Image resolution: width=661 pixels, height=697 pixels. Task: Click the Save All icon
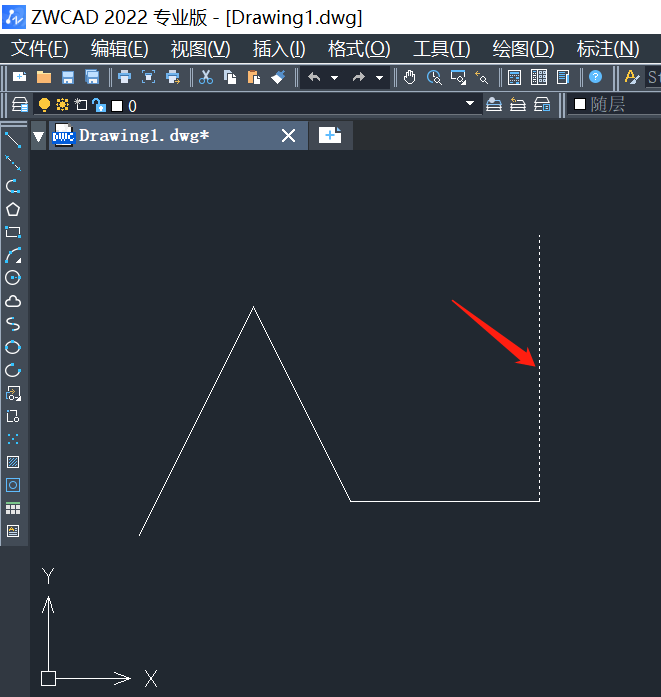[92, 77]
